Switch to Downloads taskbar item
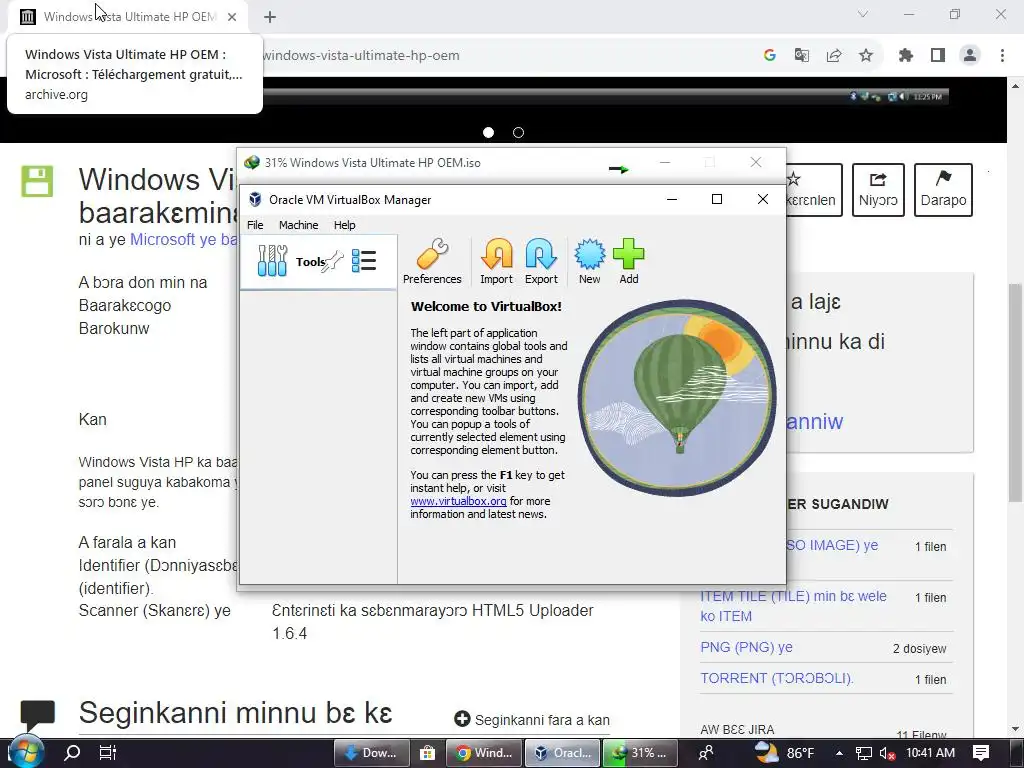 coord(372,753)
